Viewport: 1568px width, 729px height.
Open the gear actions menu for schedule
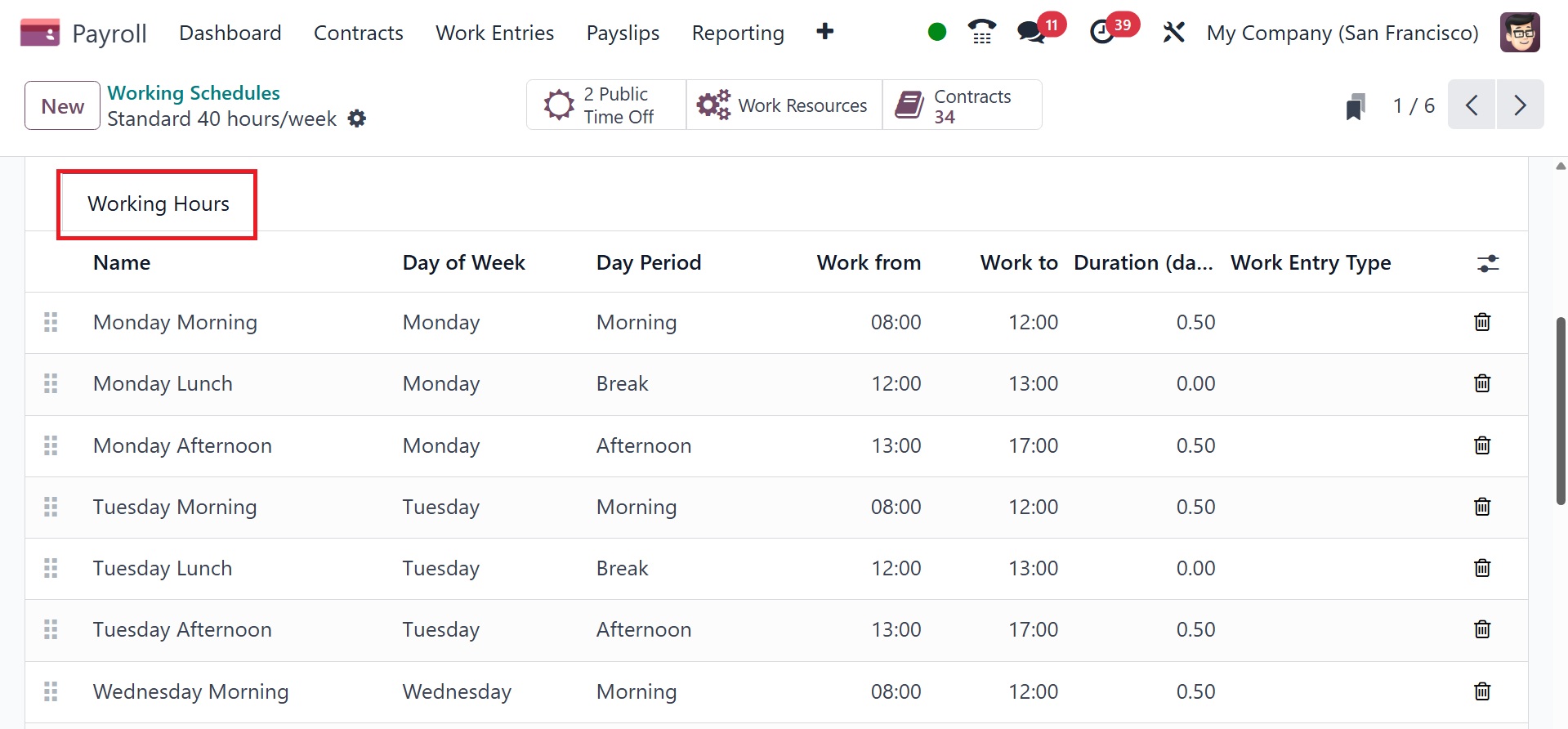(357, 119)
